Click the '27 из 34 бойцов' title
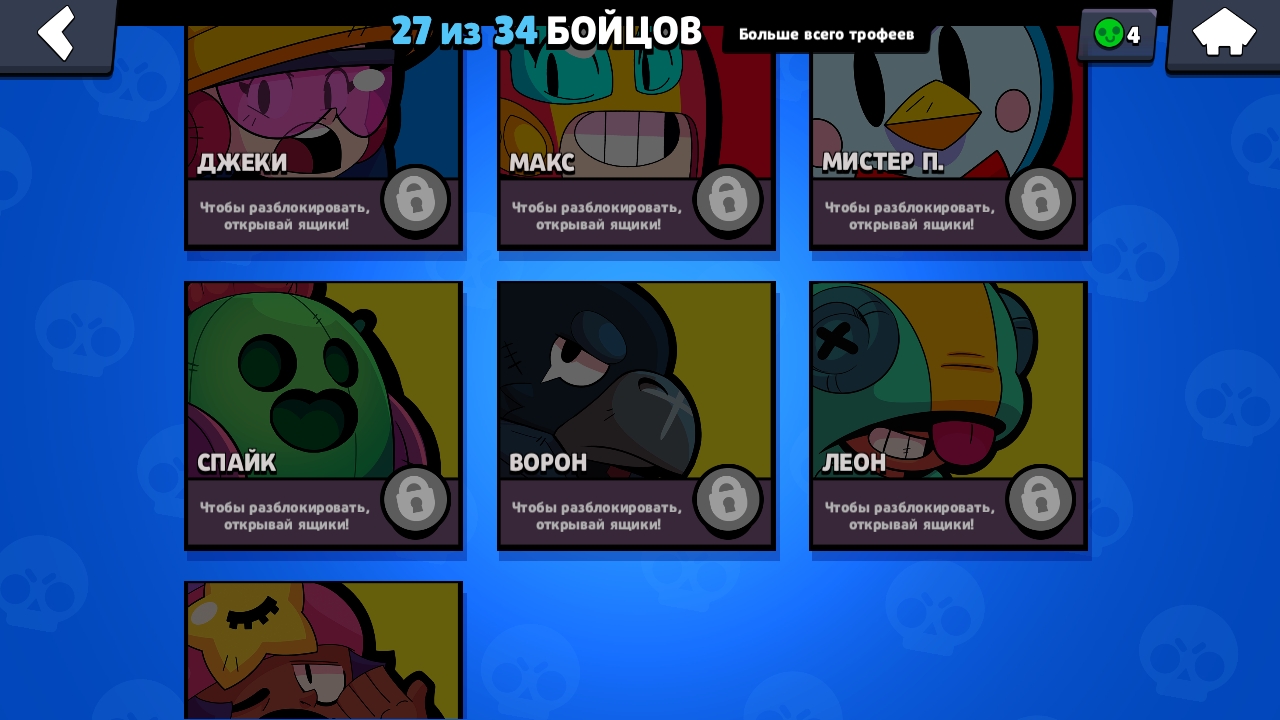Viewport: 1280px width, 720px height. (546, 31)
